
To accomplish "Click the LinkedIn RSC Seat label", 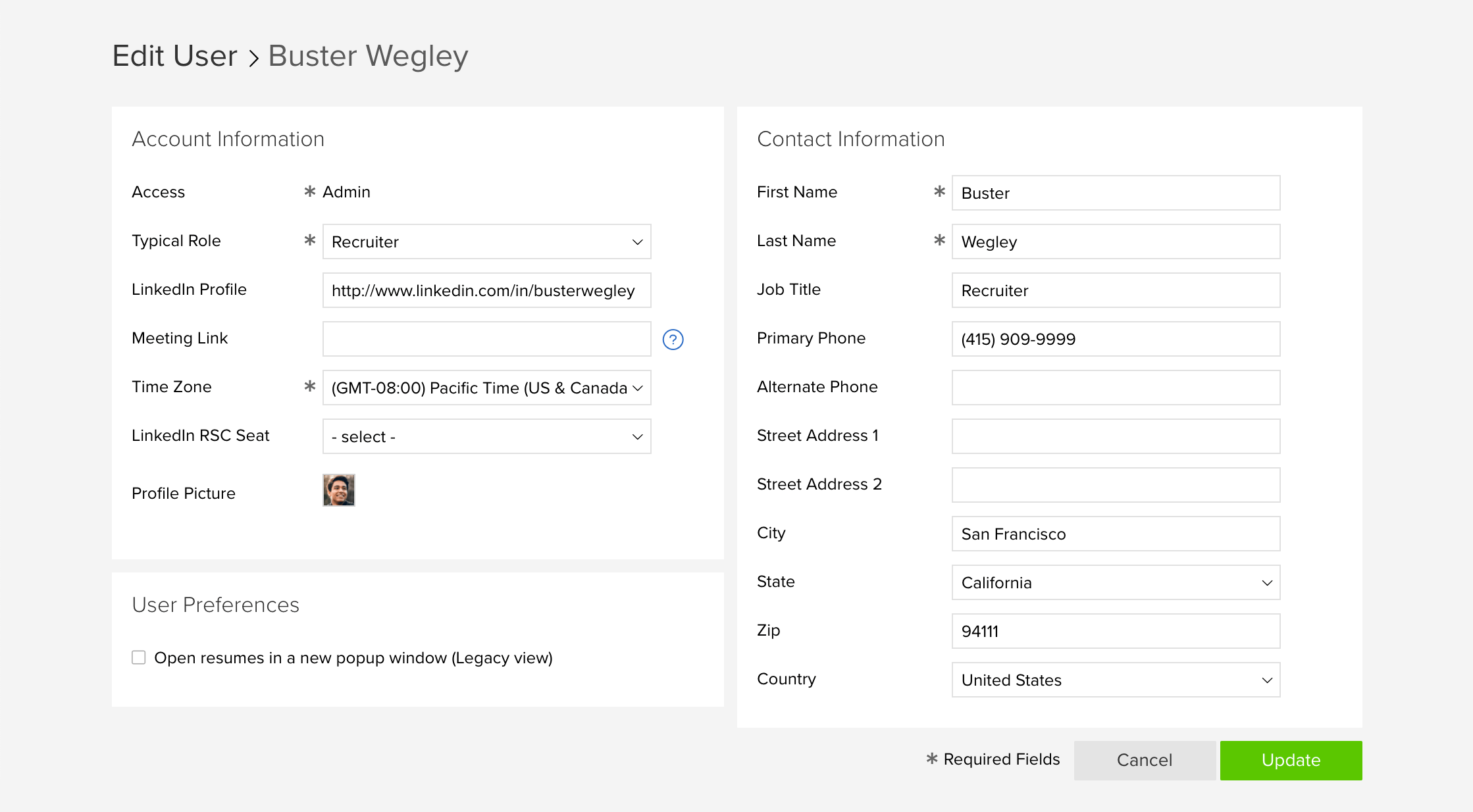I will pyautogui.click(x=201, y=435).
